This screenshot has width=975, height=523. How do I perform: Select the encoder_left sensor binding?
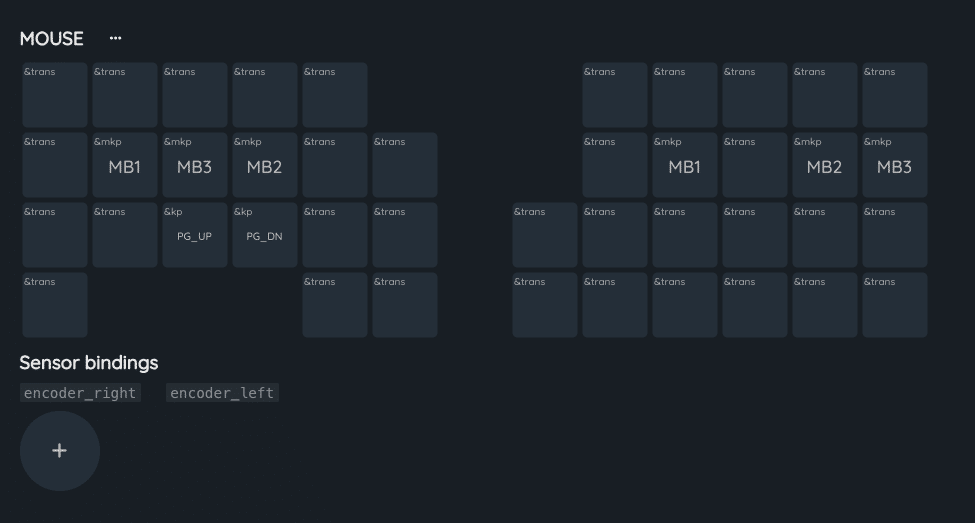pyautogui.click(x=222, y=393)
